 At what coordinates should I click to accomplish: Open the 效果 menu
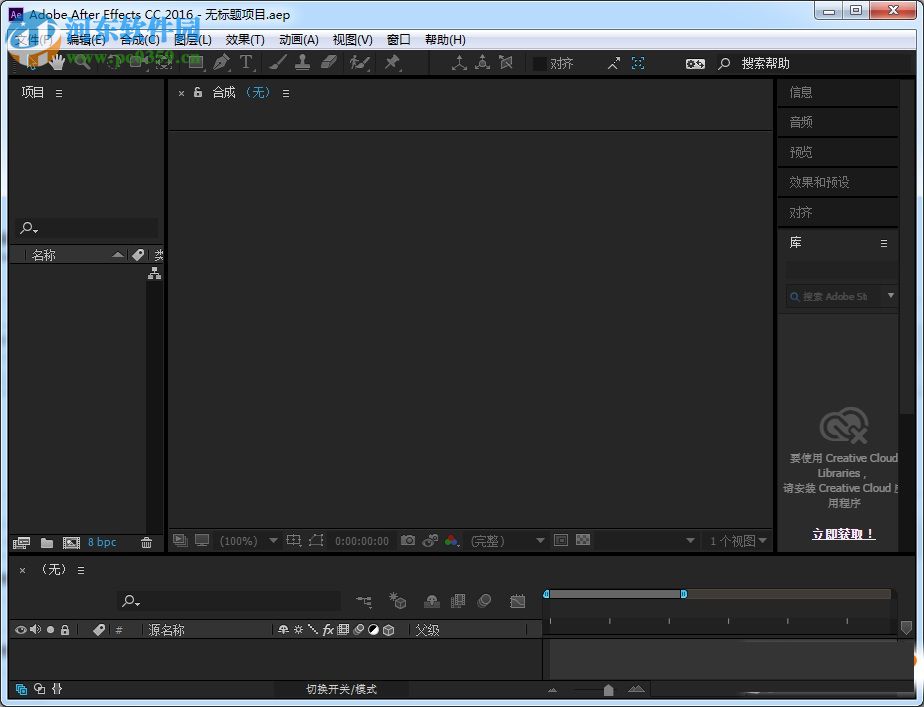[244, 39]
